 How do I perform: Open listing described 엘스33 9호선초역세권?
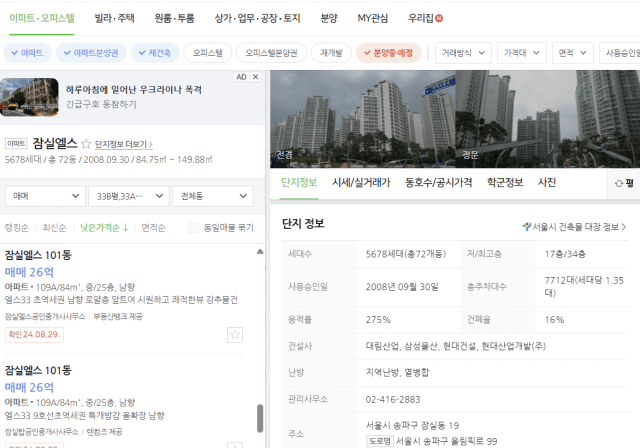pyautogui.click(x=84, y=416)
